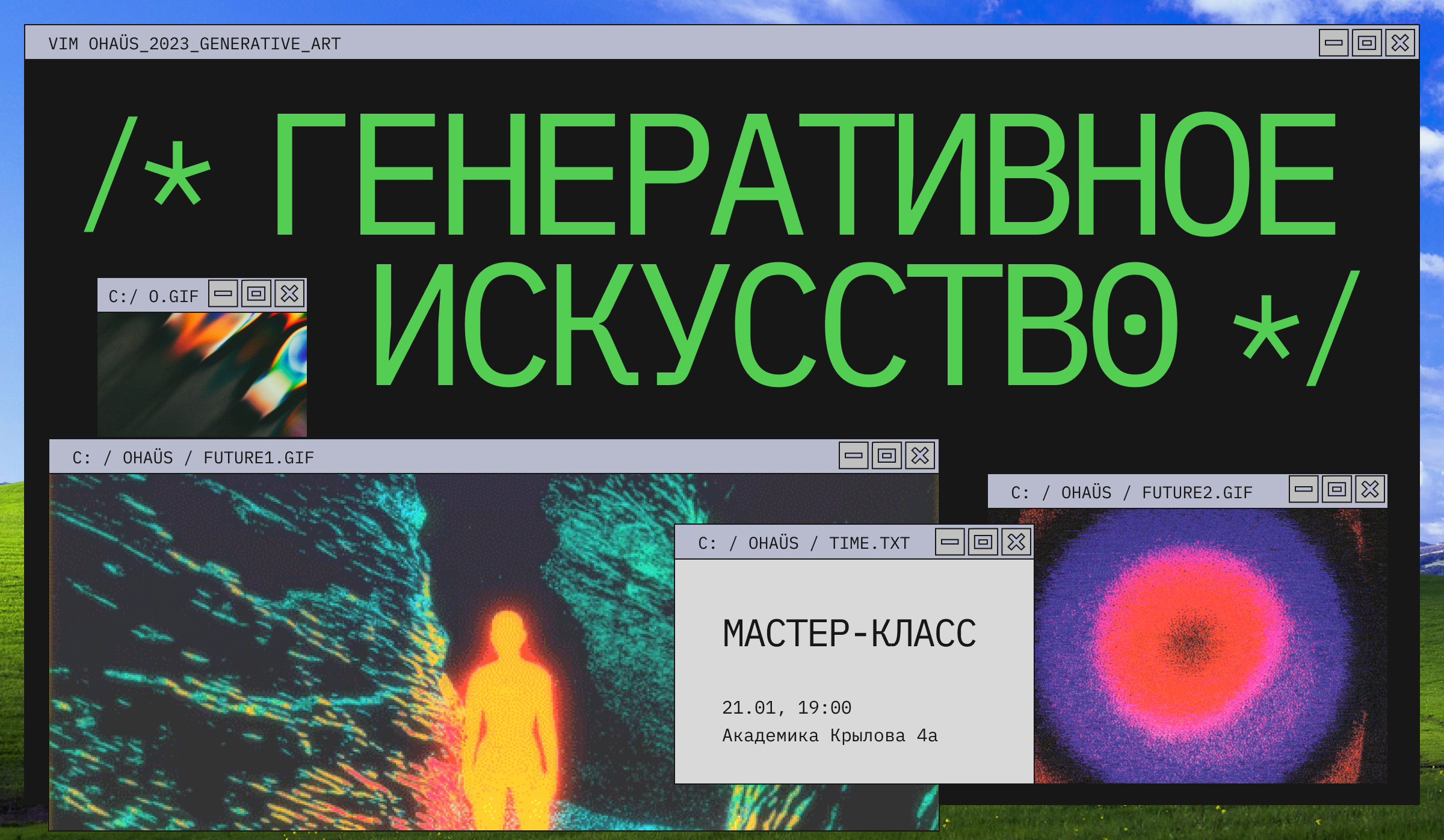Minimize the VIM OHAÜS_2023_GENERATIVE_ART main window
1444x840 pixels.
point(1333,43)
